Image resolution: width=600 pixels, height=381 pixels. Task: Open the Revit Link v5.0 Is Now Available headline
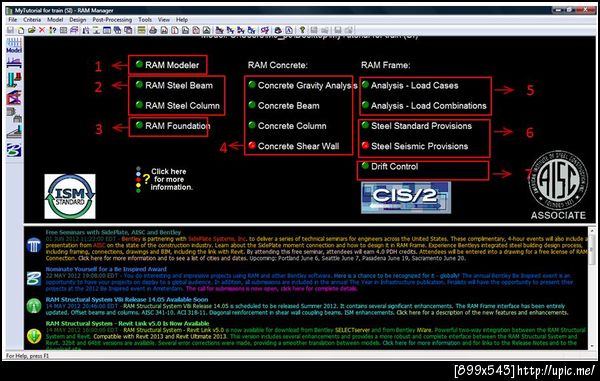click(x=127, y=324)
